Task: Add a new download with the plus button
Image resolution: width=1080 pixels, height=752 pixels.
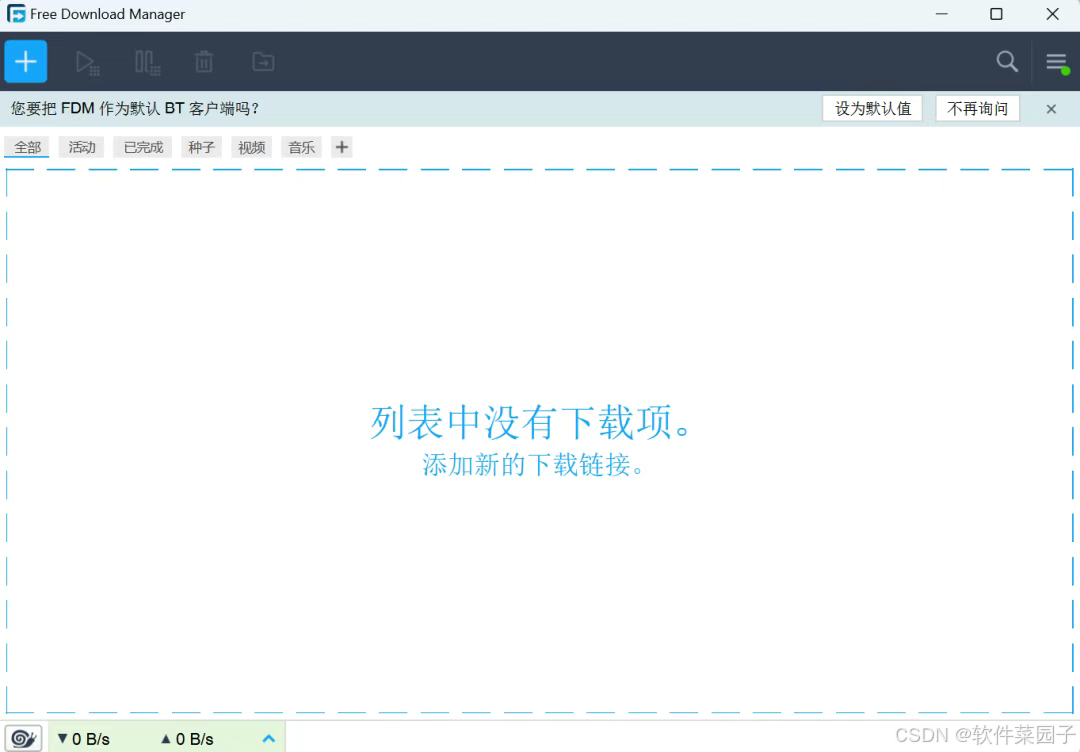Action: 25,61
